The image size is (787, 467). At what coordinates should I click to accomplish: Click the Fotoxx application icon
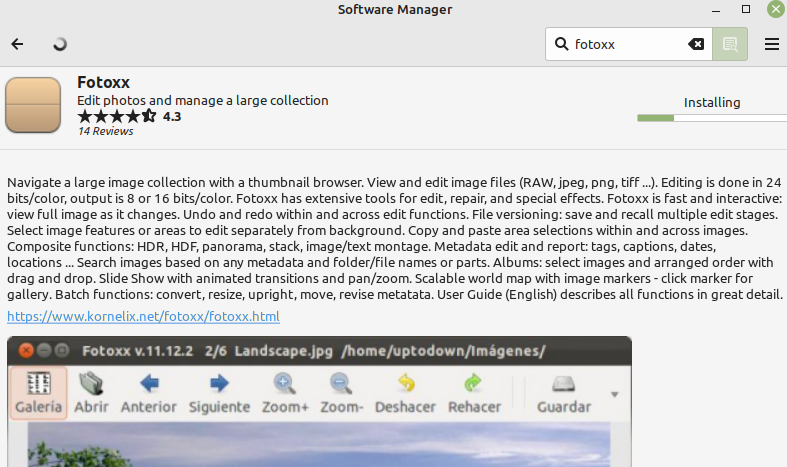(33, 105)
